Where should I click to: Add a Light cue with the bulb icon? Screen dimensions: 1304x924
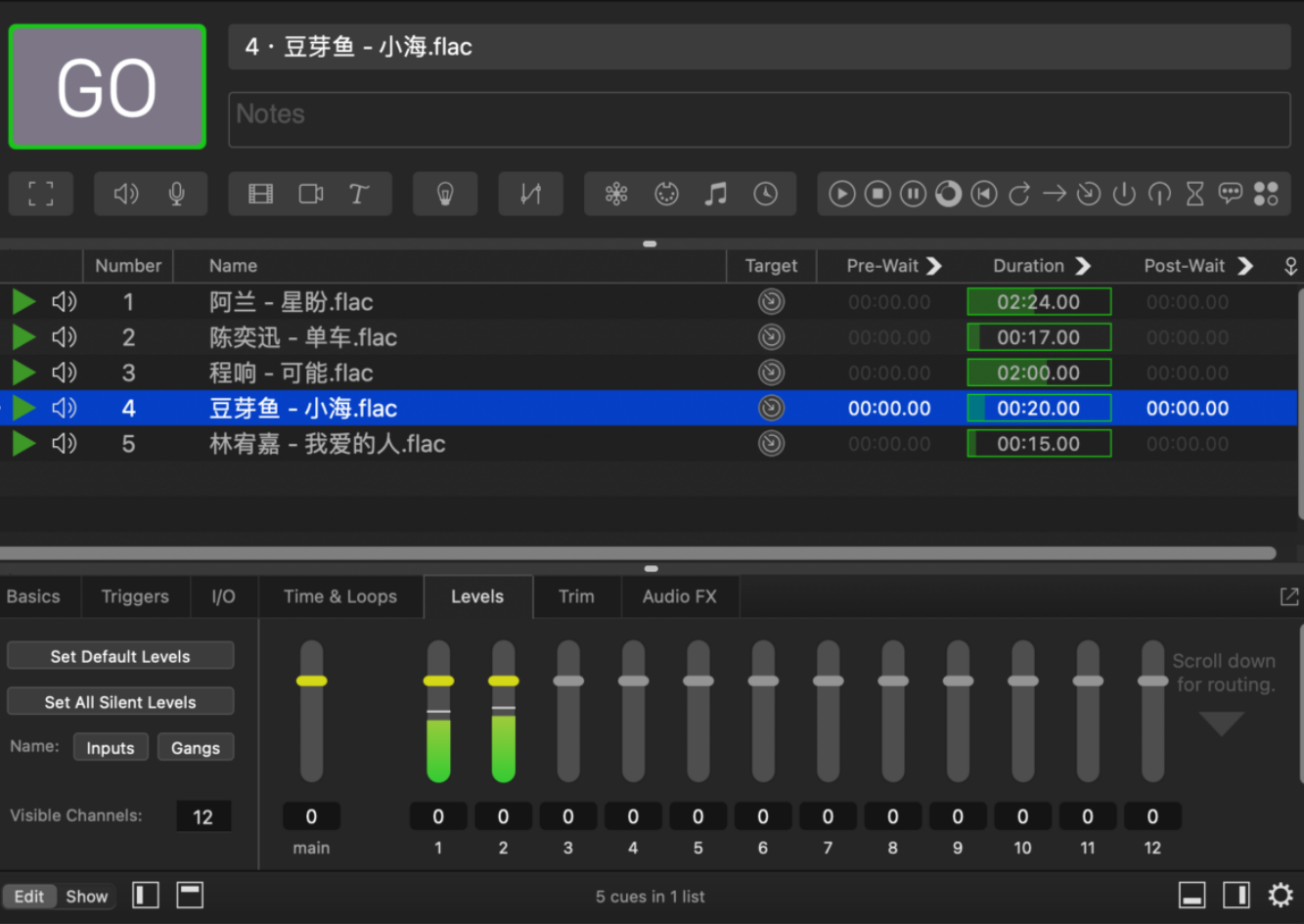point(445,194)
